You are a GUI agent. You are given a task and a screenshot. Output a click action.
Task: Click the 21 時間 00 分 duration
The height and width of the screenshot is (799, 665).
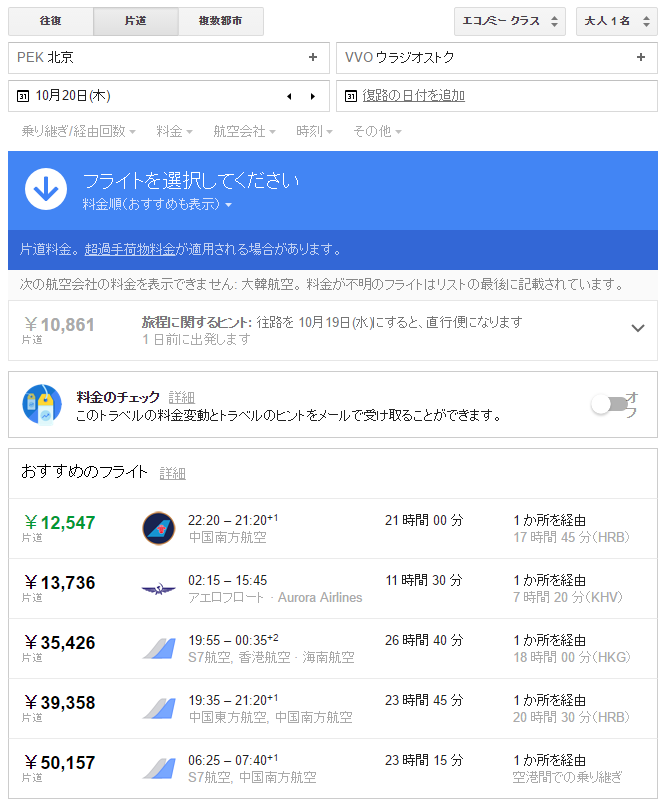click(x=424, y=520)
